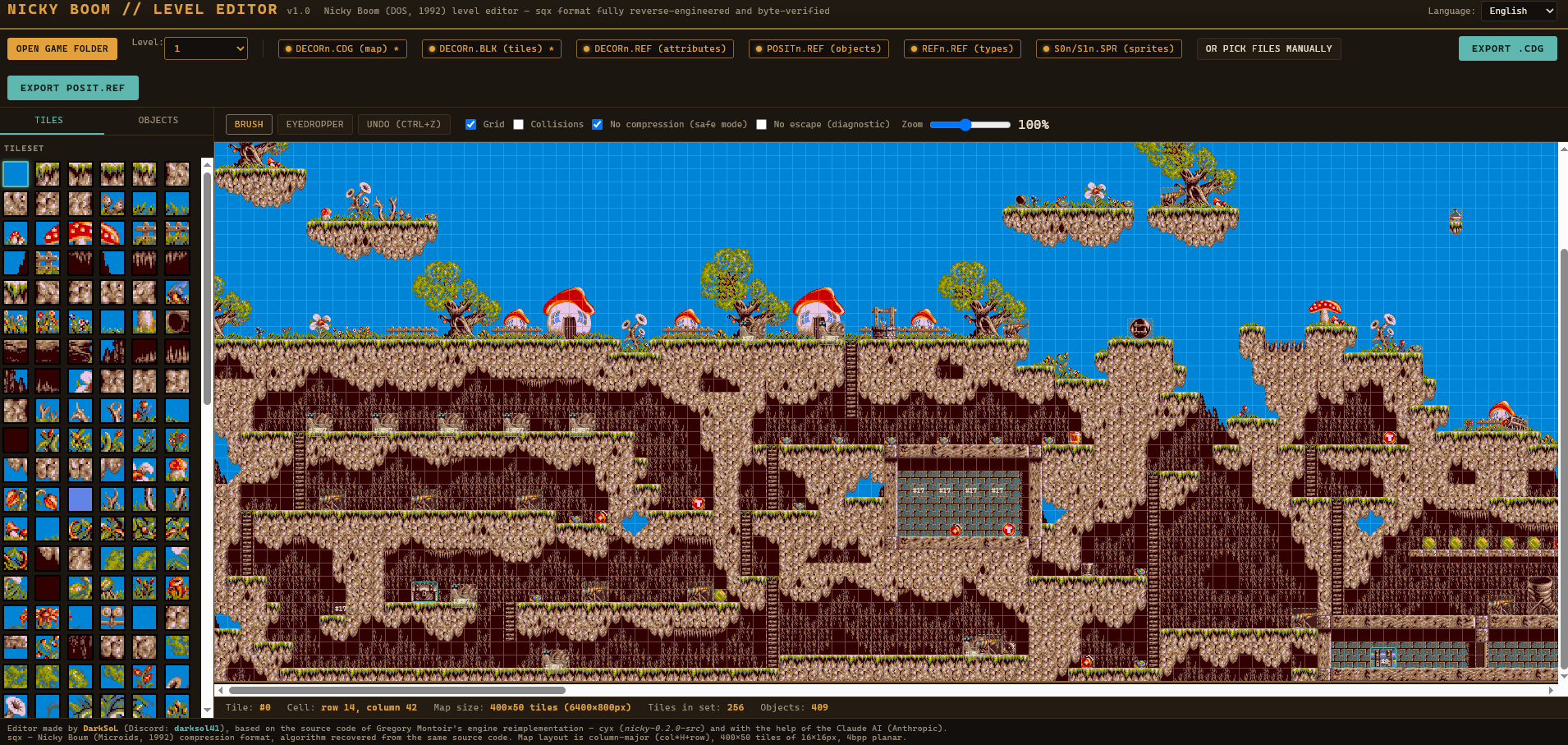Activate the BRUSH tool
1568x745 pixels.
[x=249, y=125]
